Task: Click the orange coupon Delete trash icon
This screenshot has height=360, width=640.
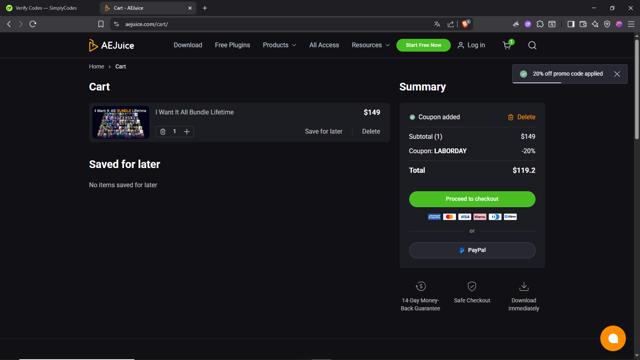Action: pyautogui.click(x=510, y=117)
